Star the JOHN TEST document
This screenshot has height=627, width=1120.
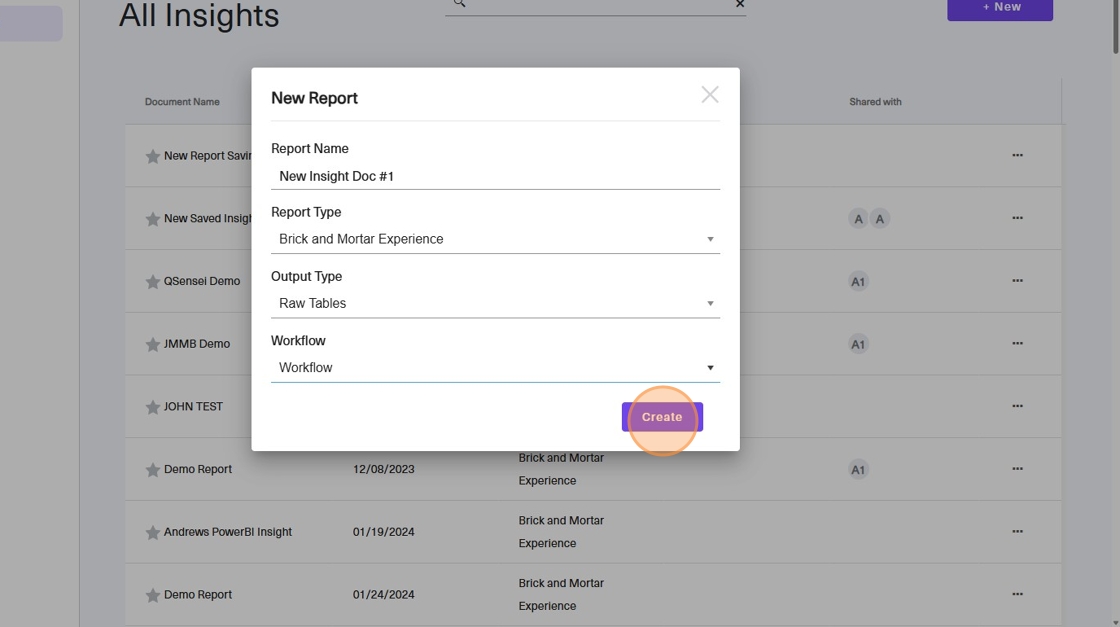[152, 407]
